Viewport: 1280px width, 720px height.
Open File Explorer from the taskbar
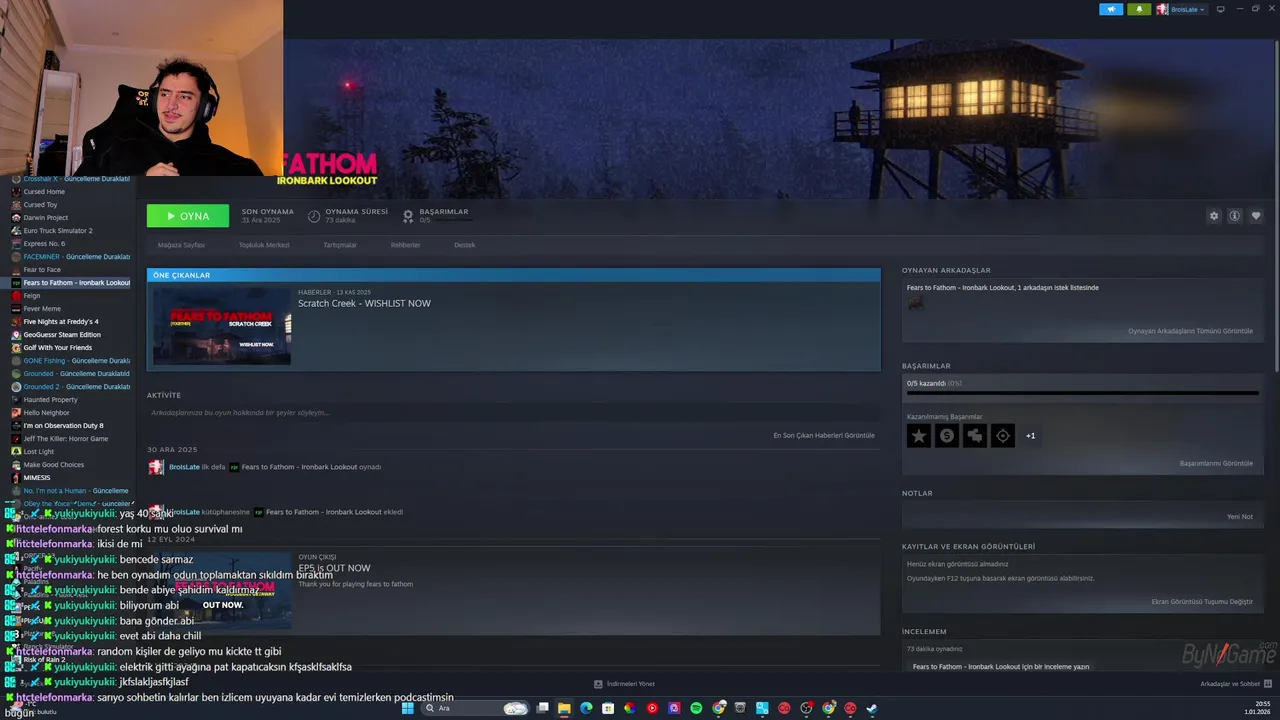tap(564, 708)
